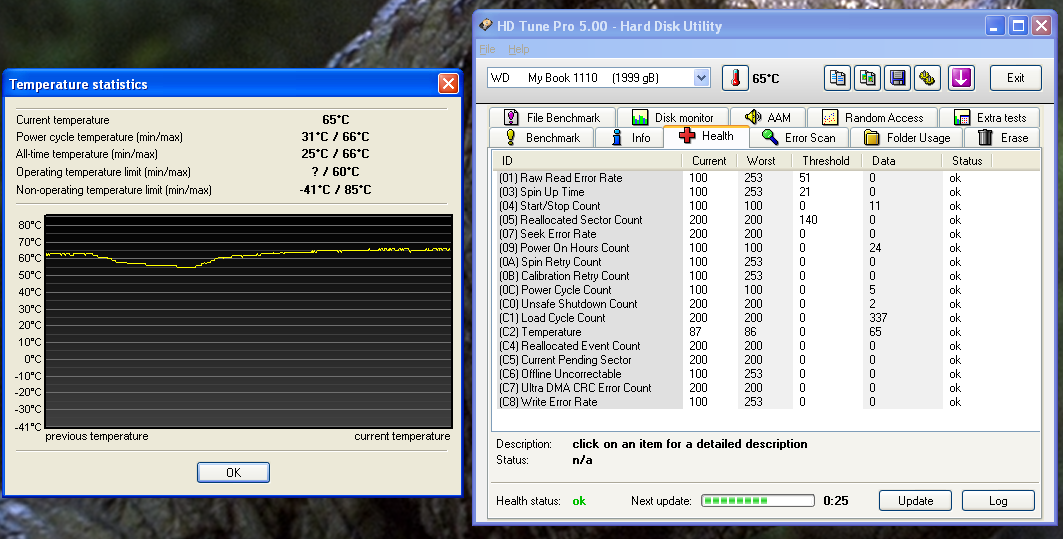This screenshot has height=539, width=1063.
Task: Switch to the Erase tab
Action: pyautogui.click(x=1003, y=138)
